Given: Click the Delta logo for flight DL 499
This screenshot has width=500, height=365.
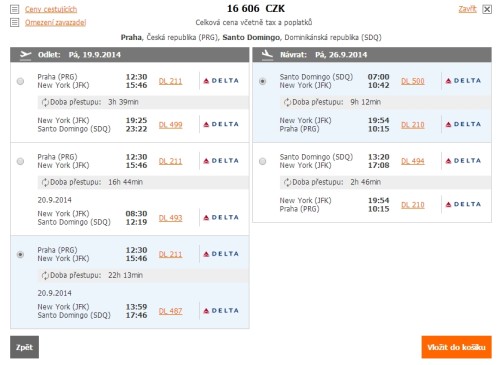Looking at the screenshot, I should [221, 124].
